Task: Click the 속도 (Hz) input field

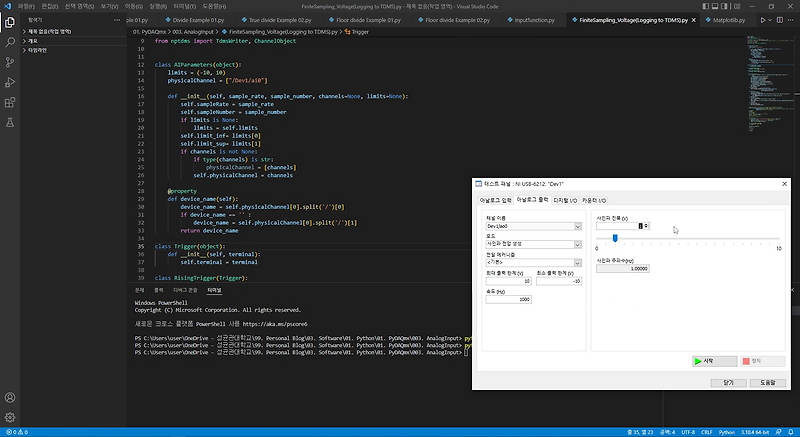Action: [510, 300]
